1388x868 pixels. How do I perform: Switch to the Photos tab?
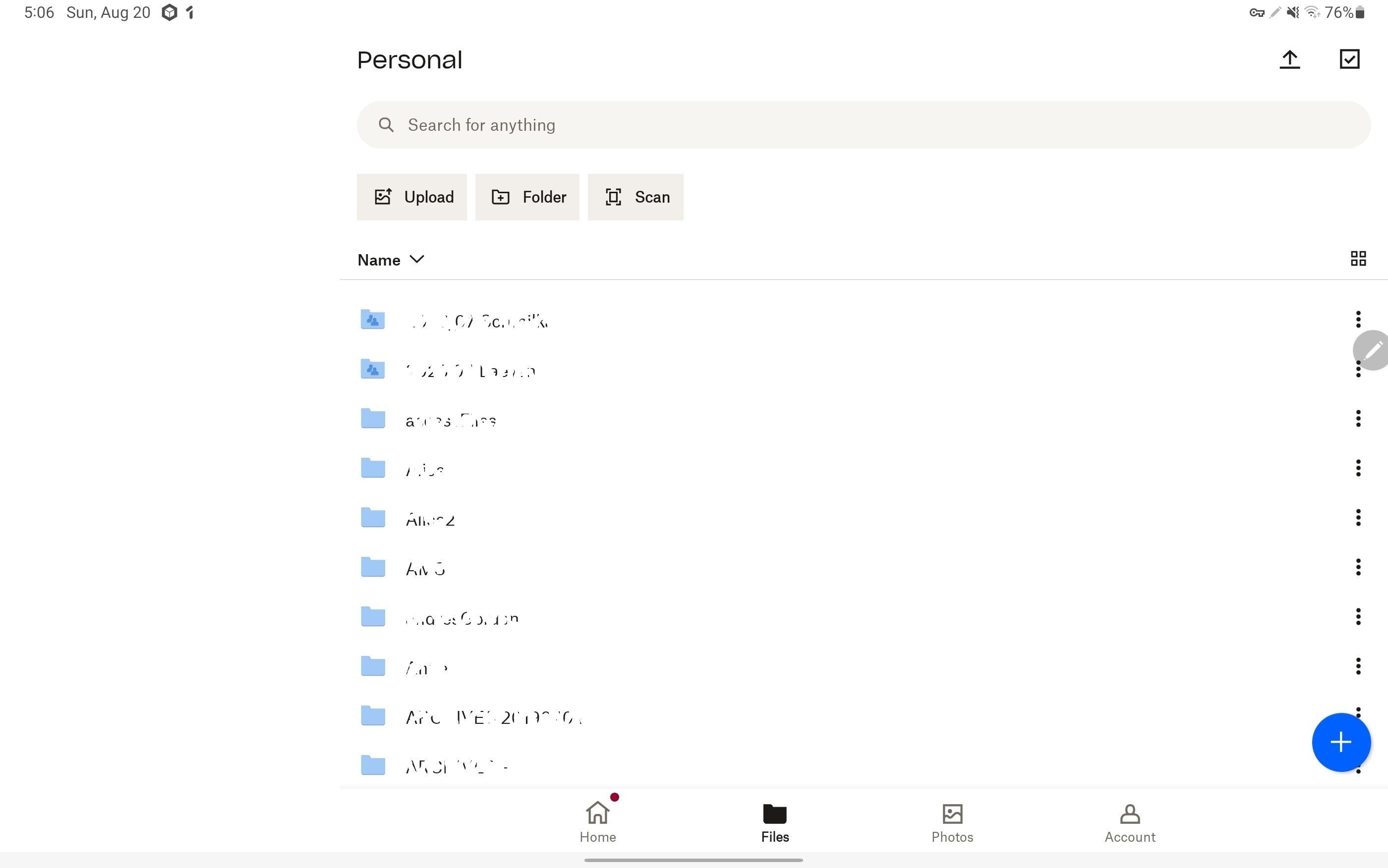952,822
